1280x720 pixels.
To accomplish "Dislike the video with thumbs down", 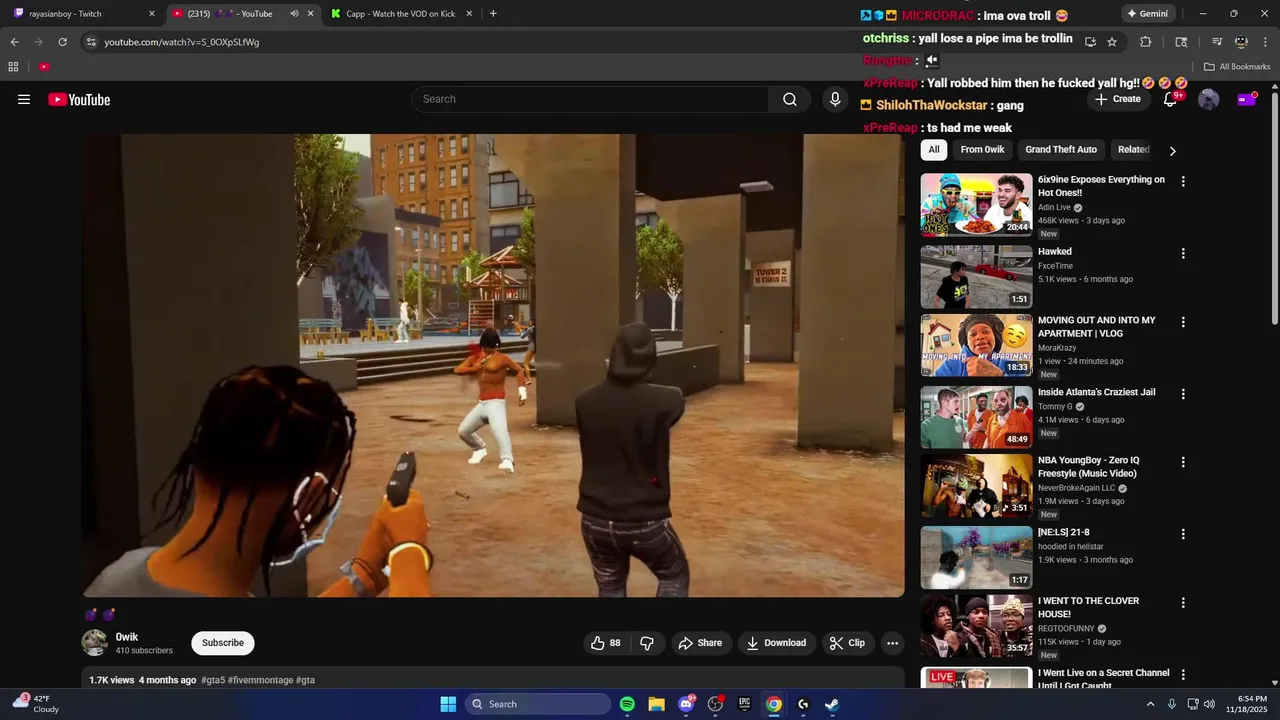I will coord(647,643).
